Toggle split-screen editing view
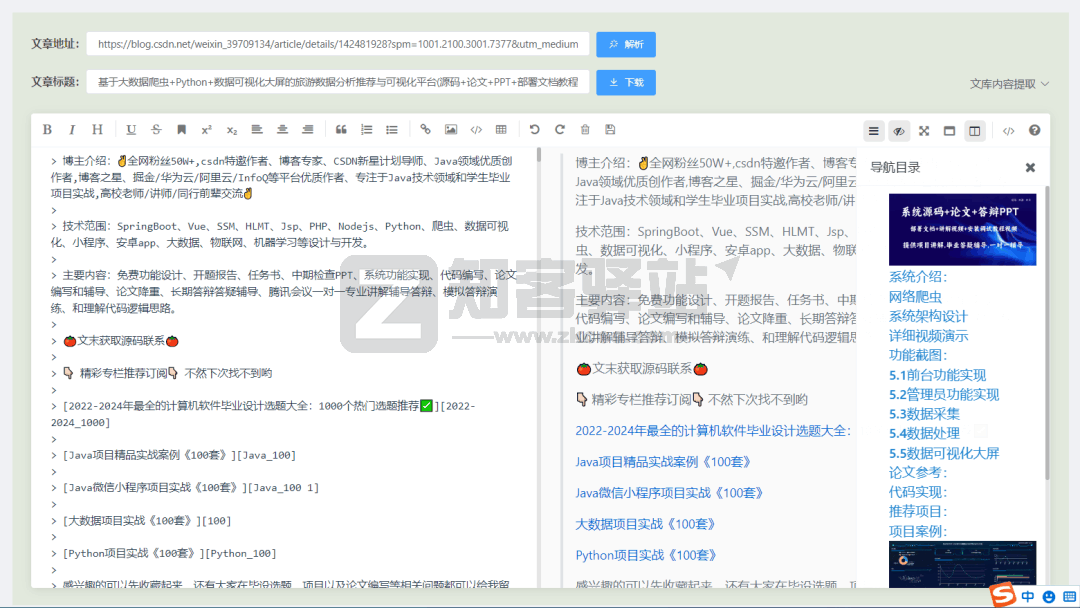Screen dimensions: 1080x608 [x=975, y=129]
